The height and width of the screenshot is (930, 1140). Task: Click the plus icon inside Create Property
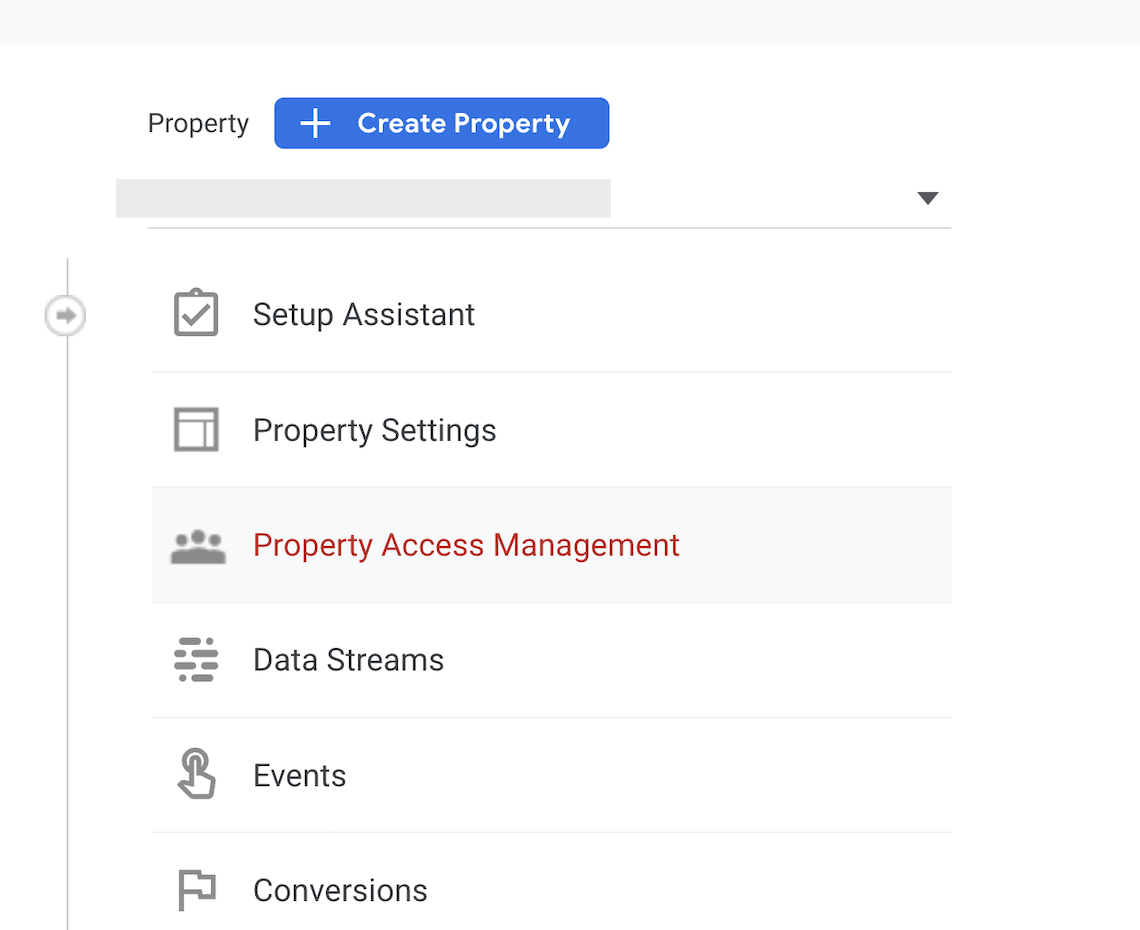[315, 122]
